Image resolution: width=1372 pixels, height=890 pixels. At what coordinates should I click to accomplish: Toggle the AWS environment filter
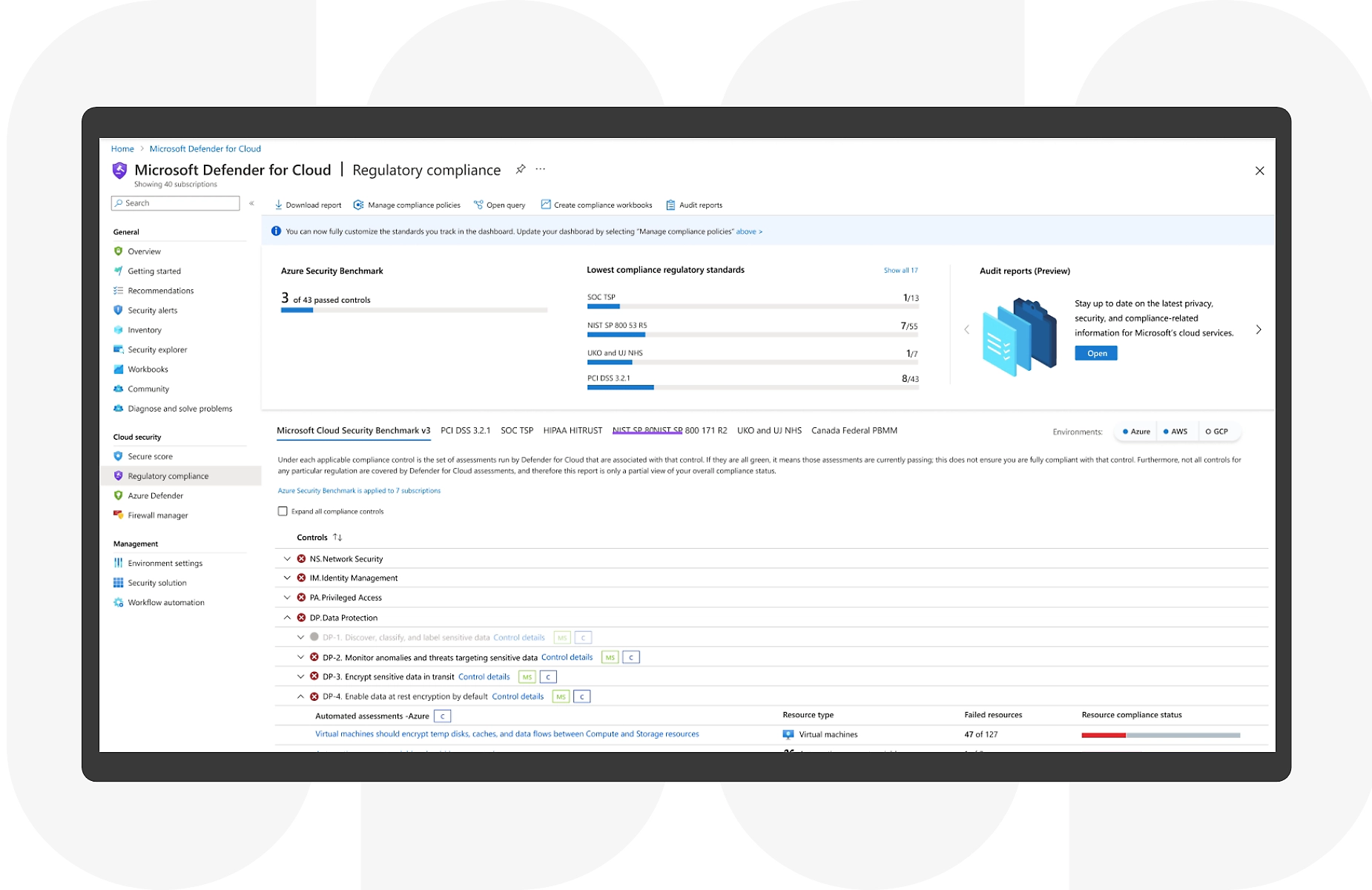tap(1175, 432)
